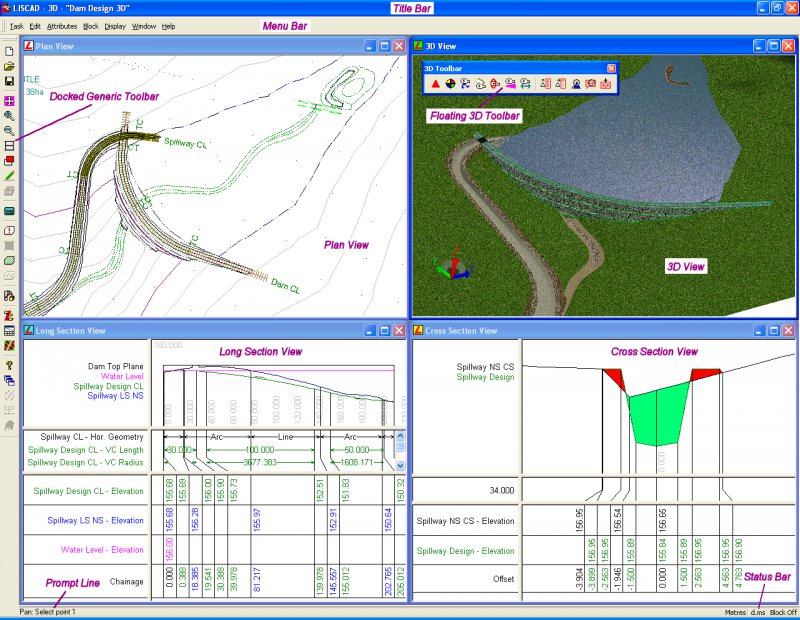Click the split window rectangle icon

pos(9,146)
